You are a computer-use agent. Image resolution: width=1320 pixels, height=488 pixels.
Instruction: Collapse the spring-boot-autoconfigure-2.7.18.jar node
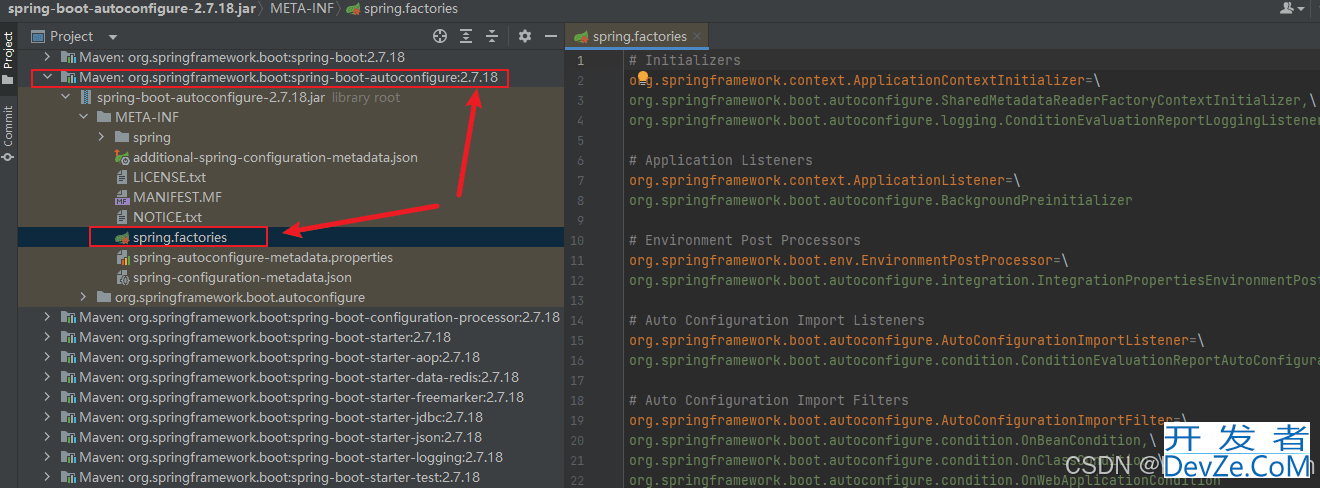point(66,97)
